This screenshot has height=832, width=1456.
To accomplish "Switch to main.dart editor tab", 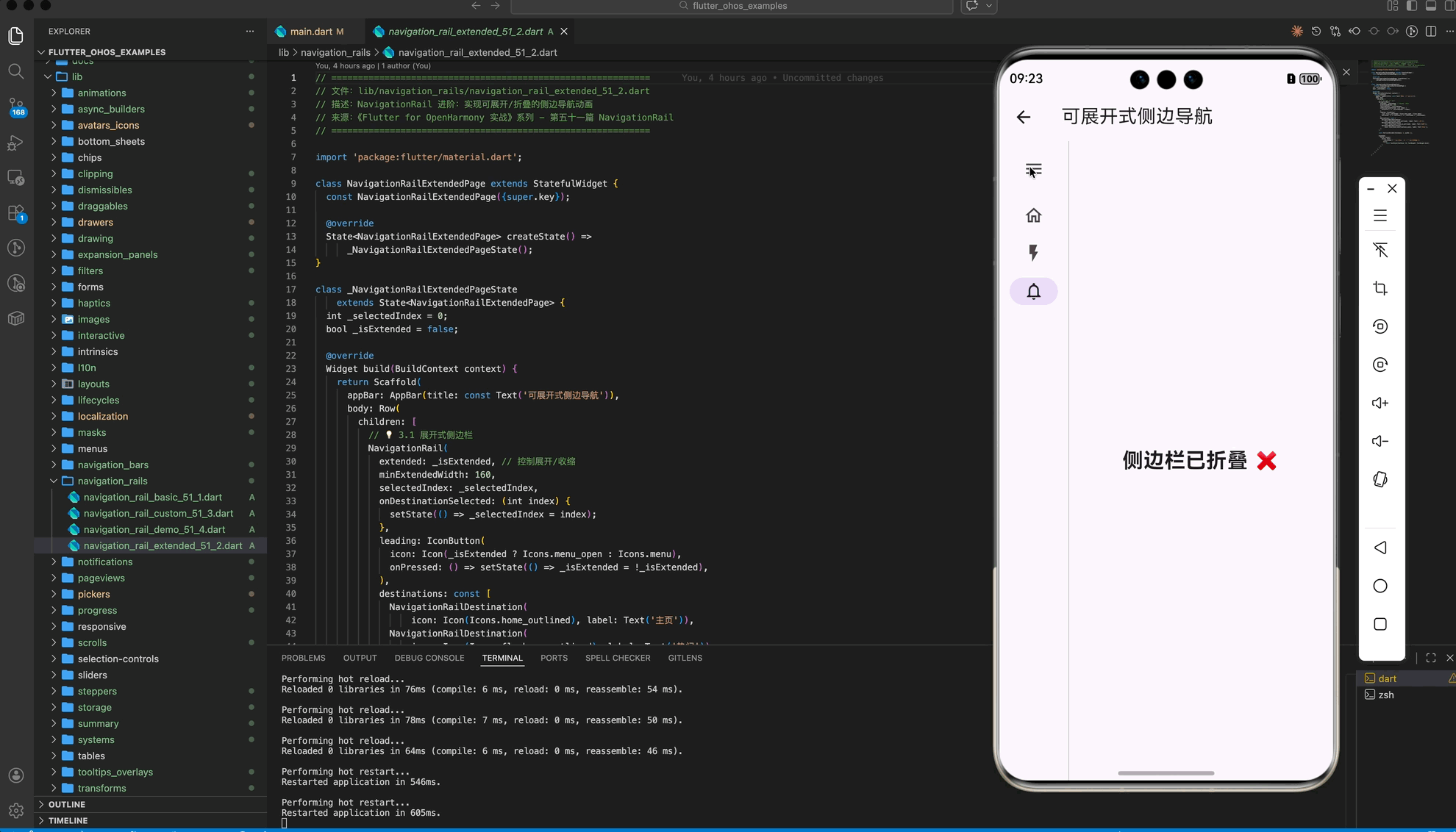I will point(310,32).
